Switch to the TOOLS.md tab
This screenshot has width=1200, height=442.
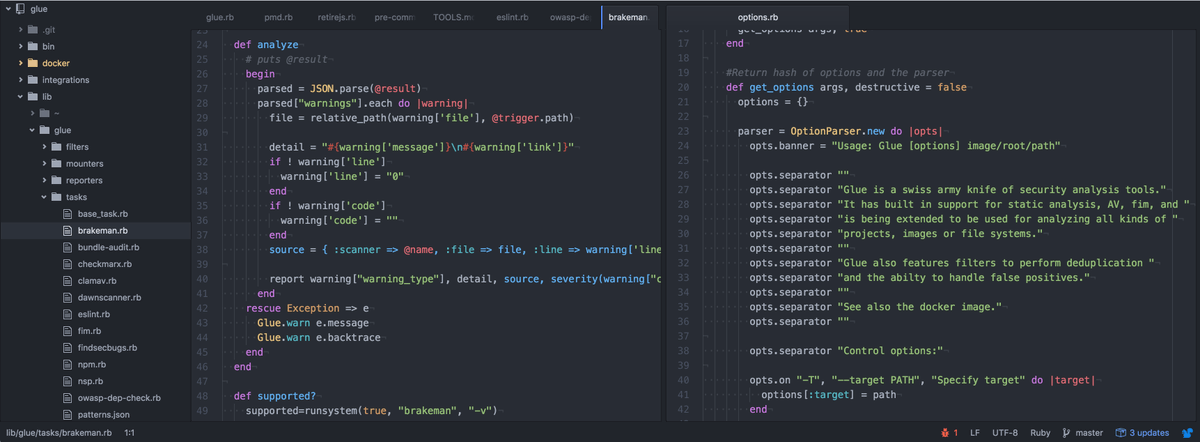(x=453, y=18)
